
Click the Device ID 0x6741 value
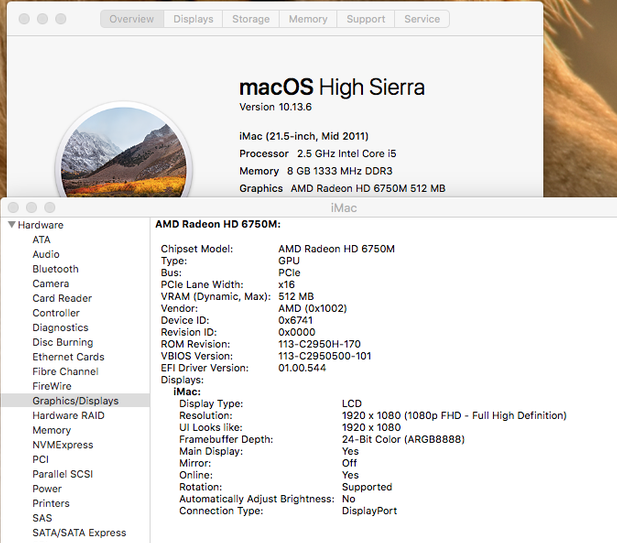295,320
